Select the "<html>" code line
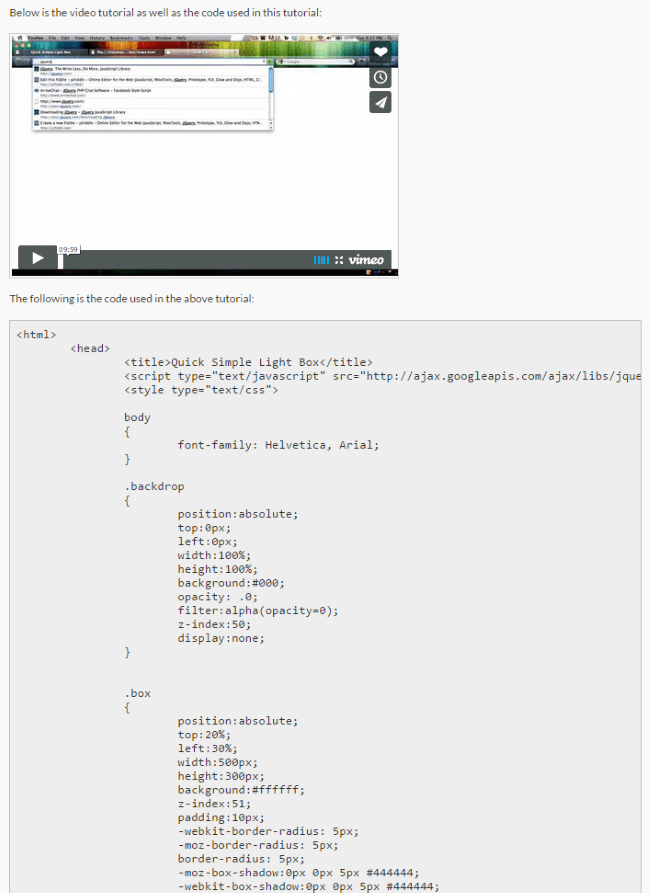The image size is (650, 893). (36, 335)
